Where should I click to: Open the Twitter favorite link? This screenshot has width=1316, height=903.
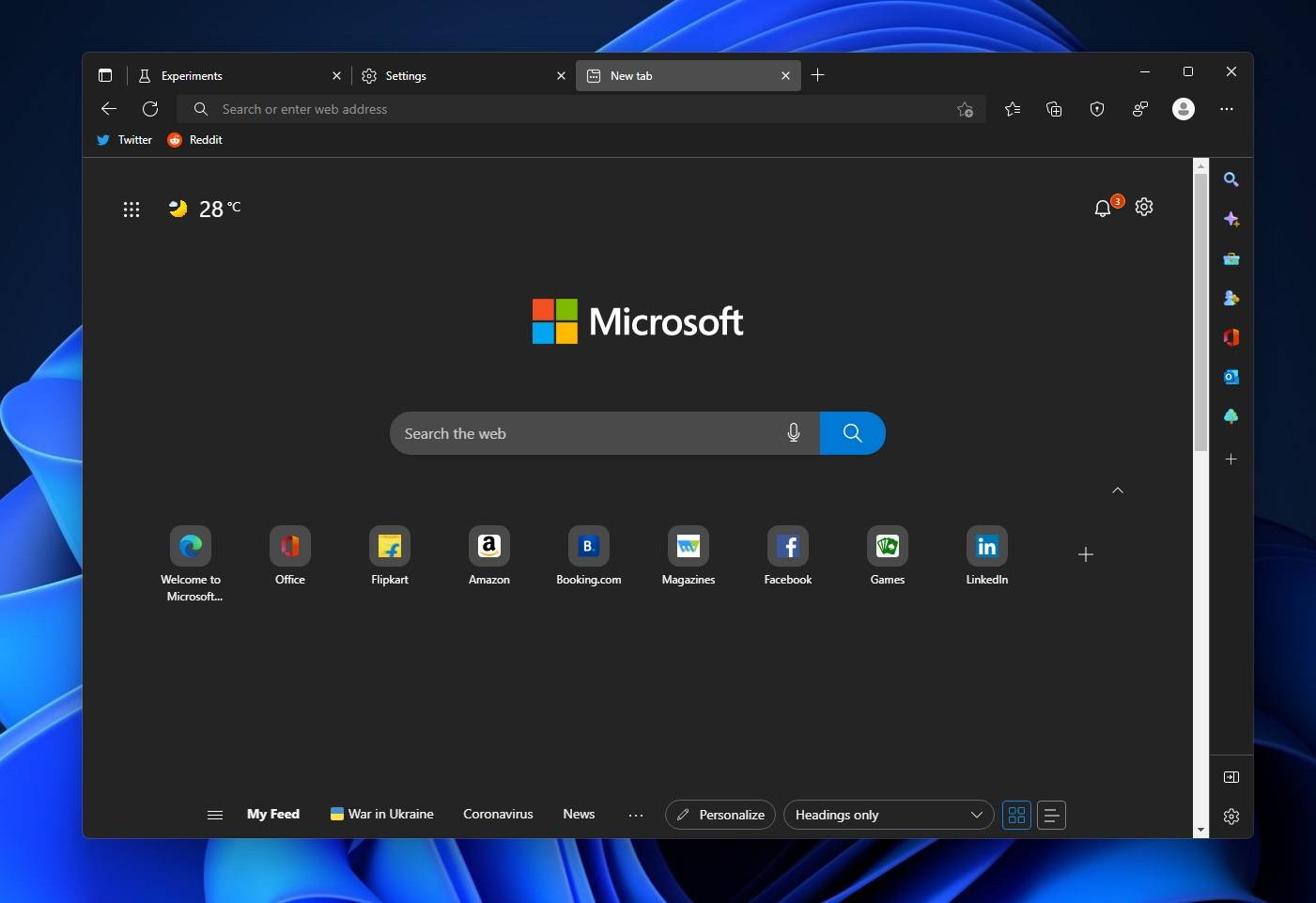click(x=124, y=139)
